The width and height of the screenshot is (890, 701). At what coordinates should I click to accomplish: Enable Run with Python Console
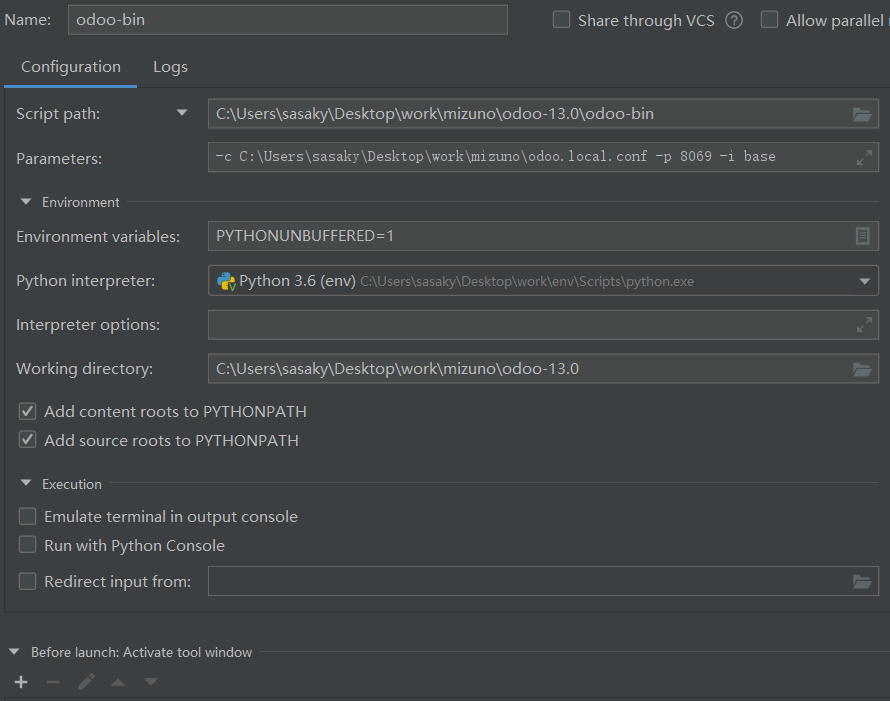(x=27, y=545)
